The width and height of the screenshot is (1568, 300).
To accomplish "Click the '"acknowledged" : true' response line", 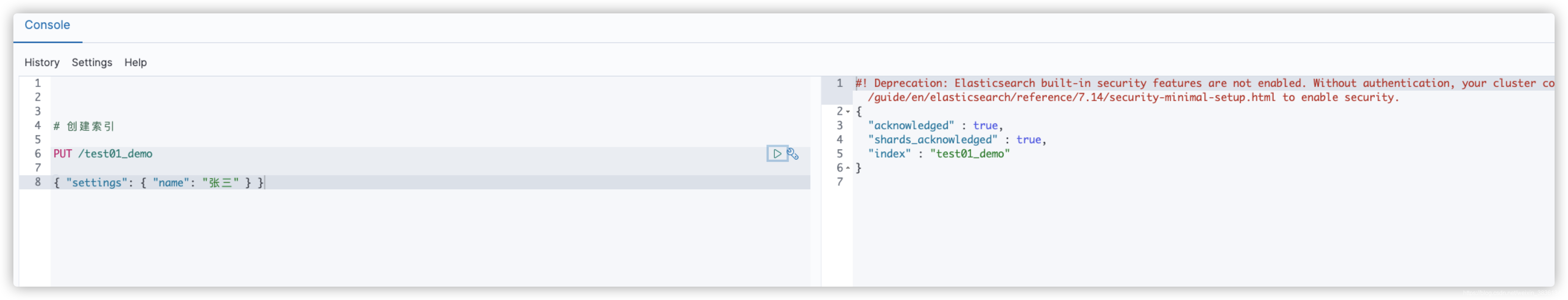I will [935, 126].
